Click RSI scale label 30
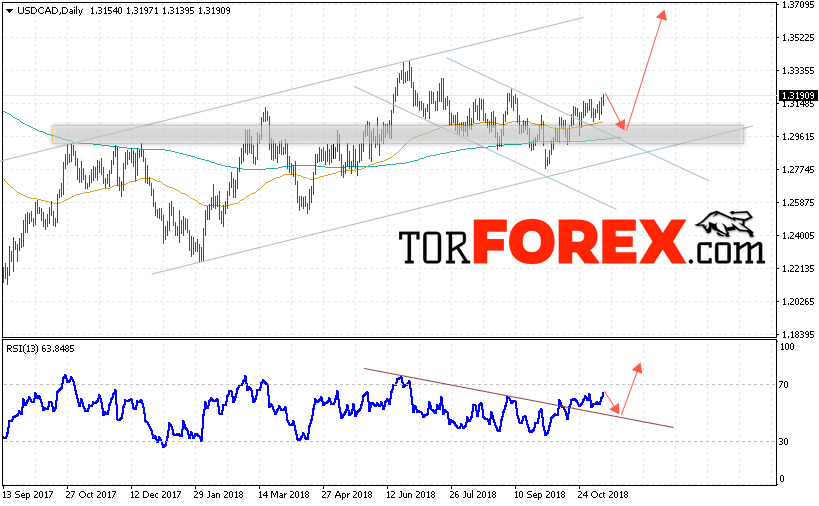Image resolution: width=819 pixels, height=506 pixels. point(783,442)
